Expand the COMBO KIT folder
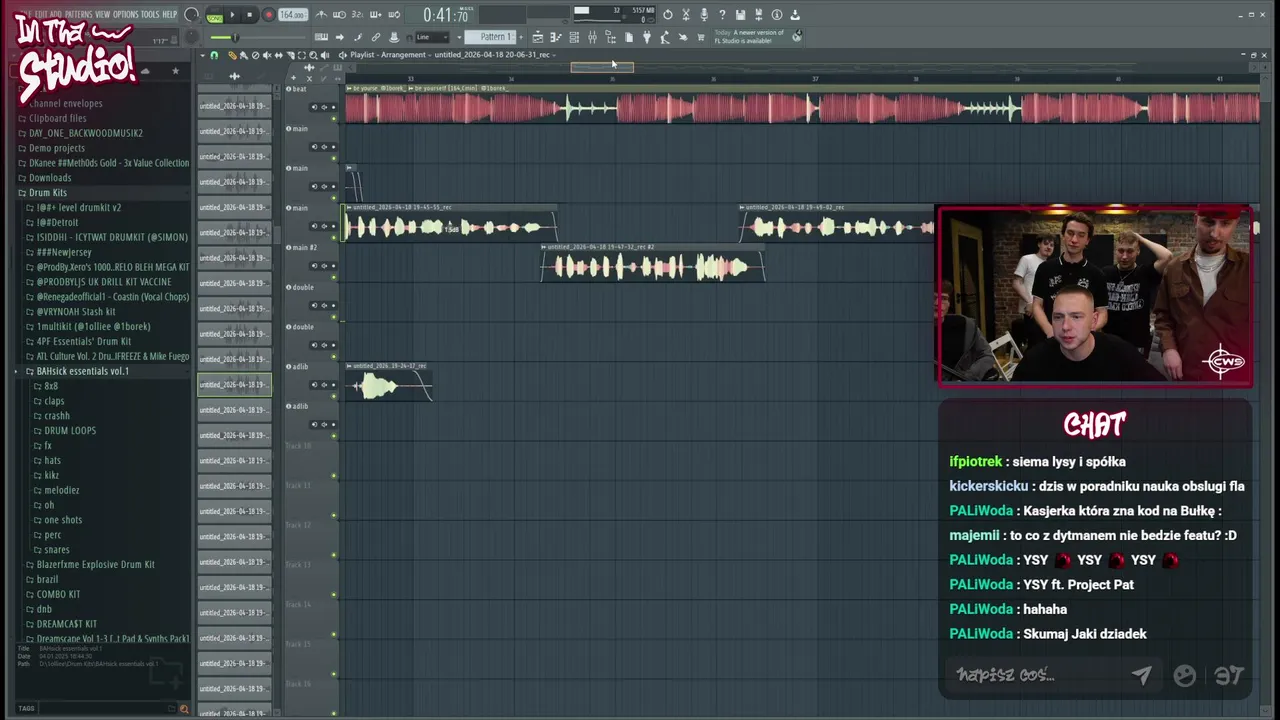The width and height of the screenshot is (1280, 720). pos(58,594)
